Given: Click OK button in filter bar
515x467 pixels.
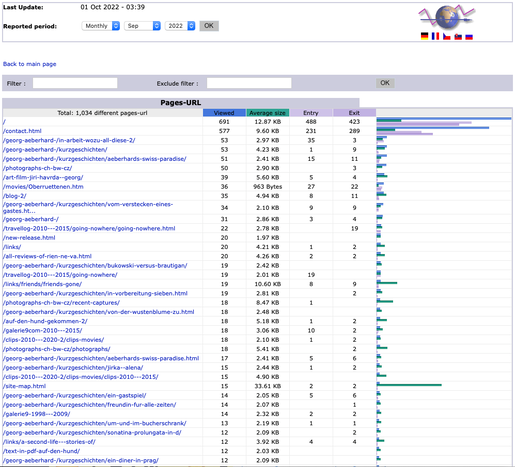Looking at the screenshot, I should (385, 83).
